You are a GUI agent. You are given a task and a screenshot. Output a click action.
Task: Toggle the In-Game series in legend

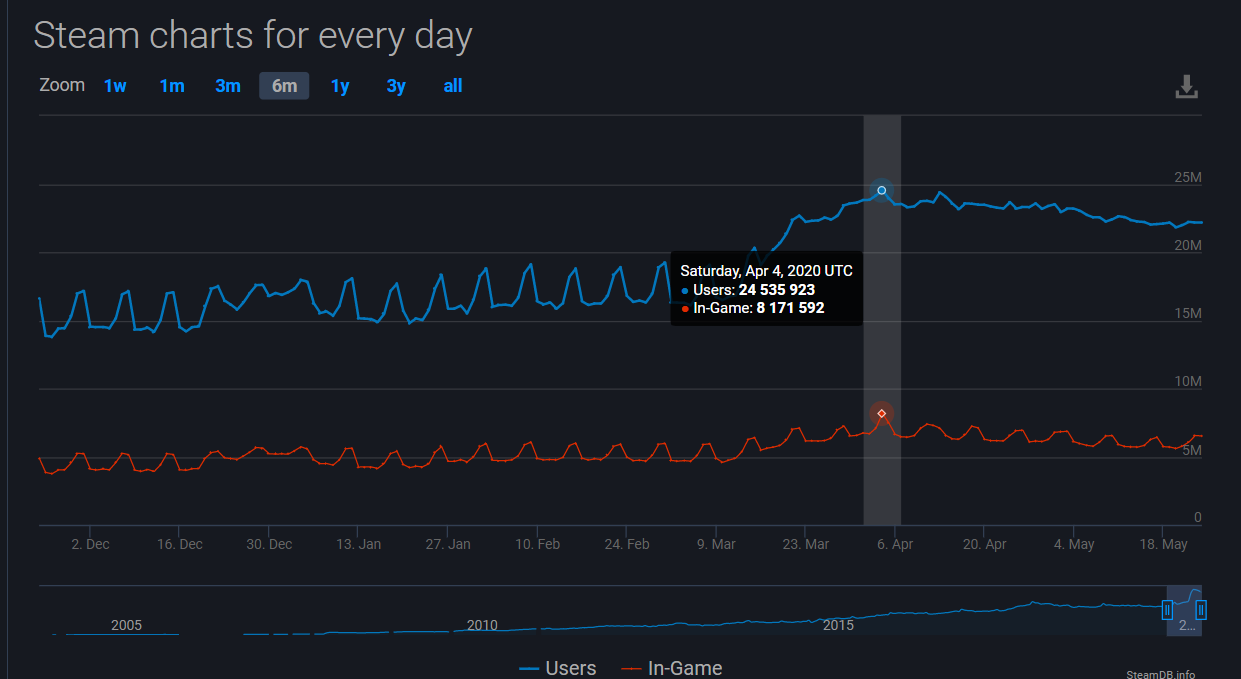click(x=685, y=668)
